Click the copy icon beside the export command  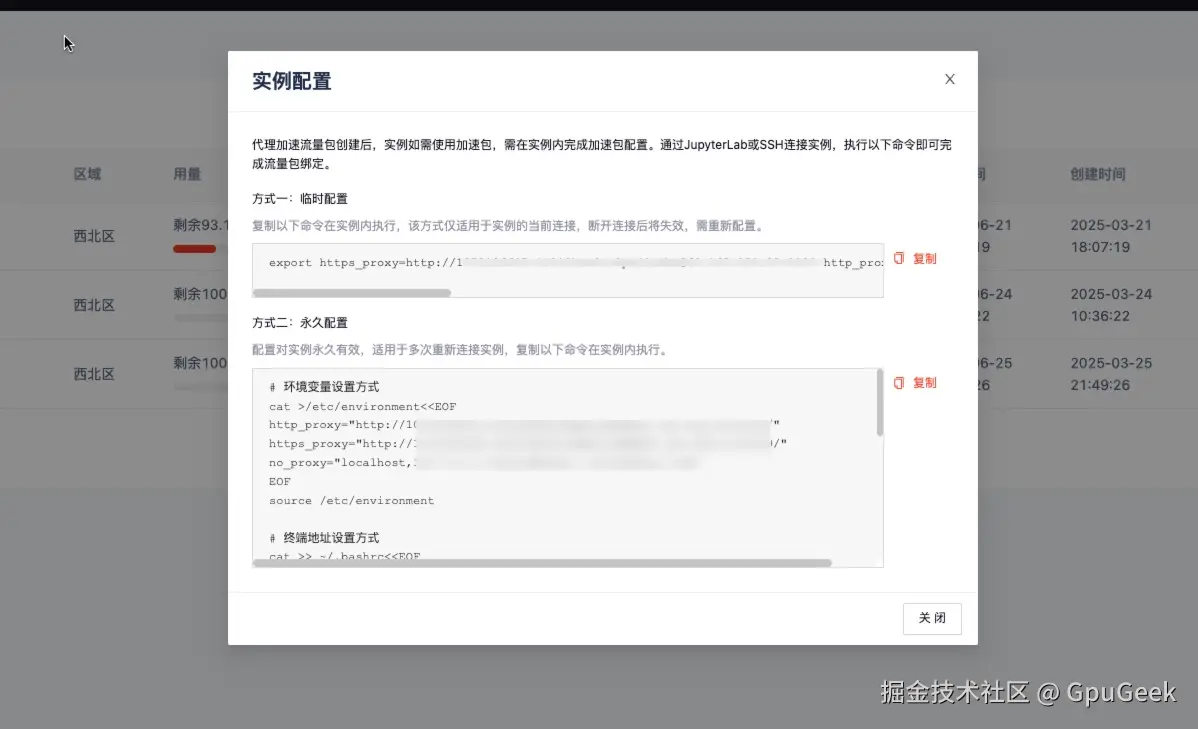click(899, 258)
